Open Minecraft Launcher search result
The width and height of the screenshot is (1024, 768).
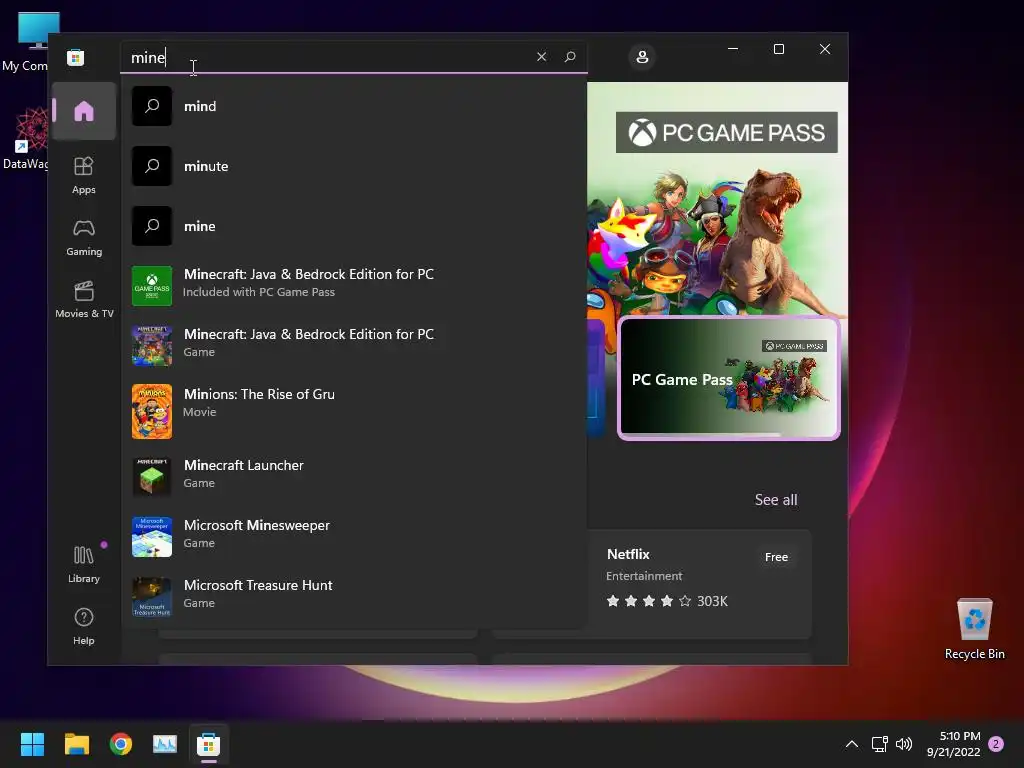tap(354, 476)
